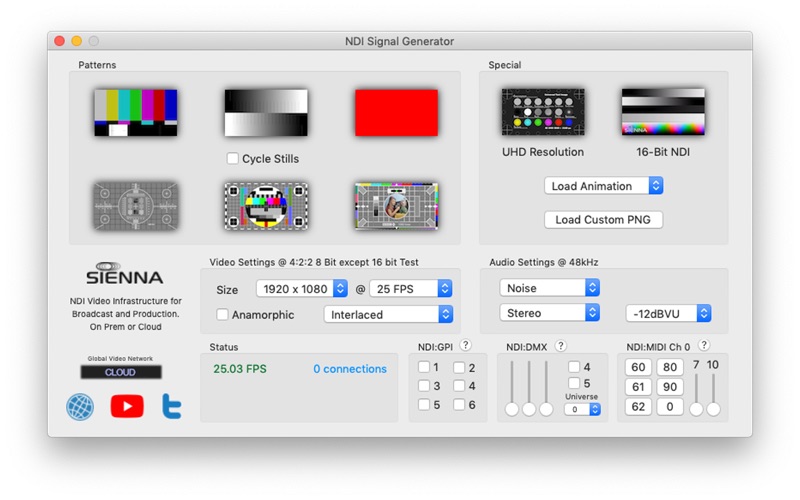
Task: Check NDI:GPI box 6
Action: 459,404
